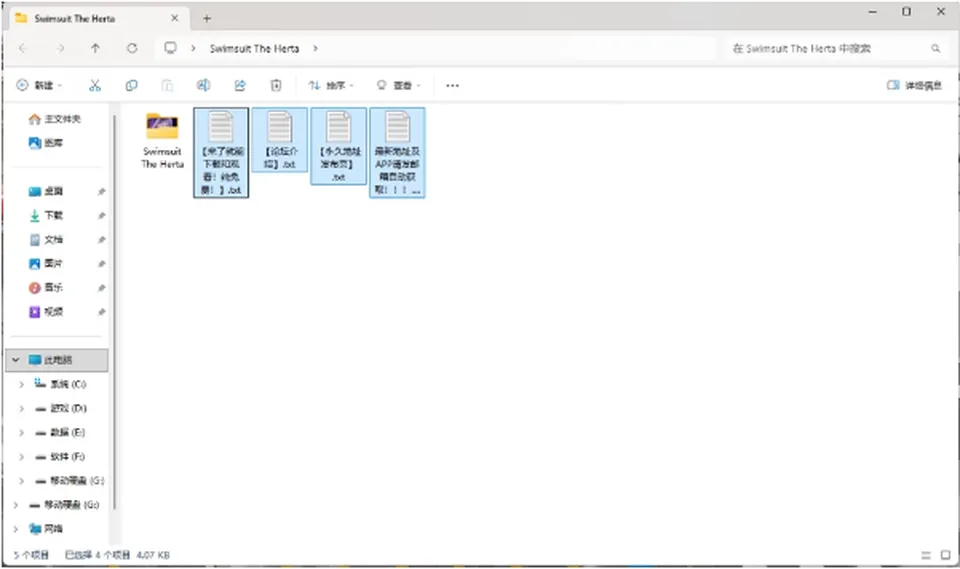Expand the C: drive tree node
The width and height of the screenshot is (960, 569).
21,384
